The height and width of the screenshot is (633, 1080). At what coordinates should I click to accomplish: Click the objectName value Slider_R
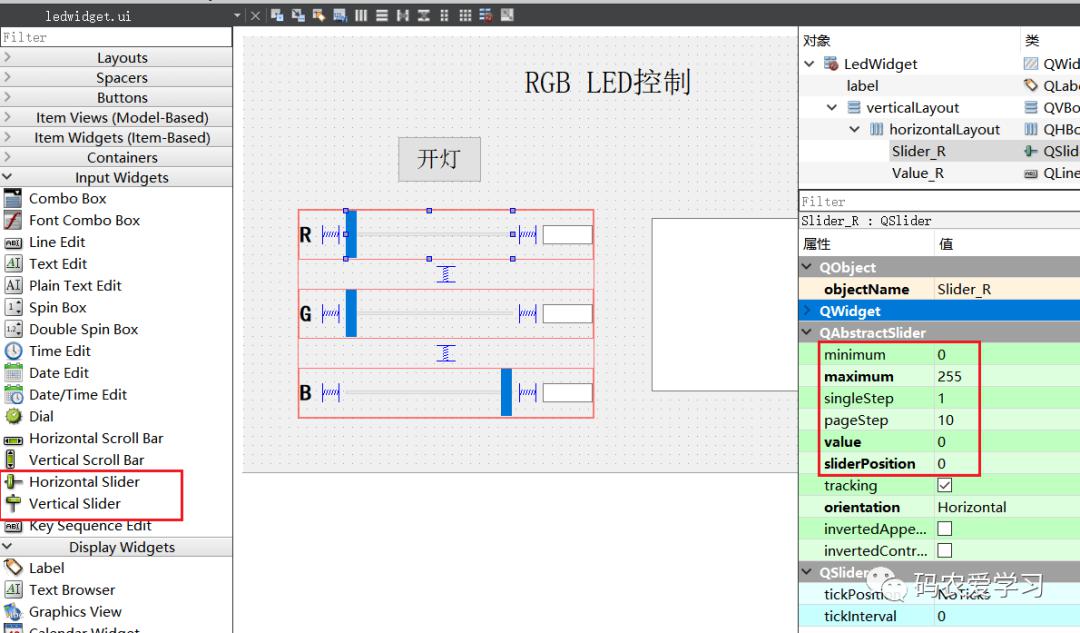[964, 289]
